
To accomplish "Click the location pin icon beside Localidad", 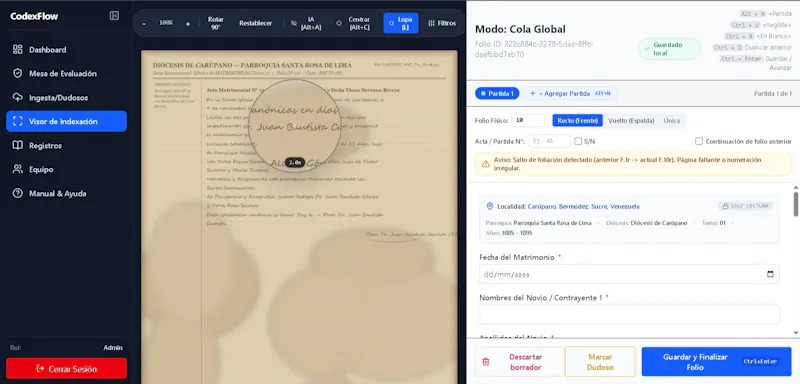I will (x=490, y=206).
